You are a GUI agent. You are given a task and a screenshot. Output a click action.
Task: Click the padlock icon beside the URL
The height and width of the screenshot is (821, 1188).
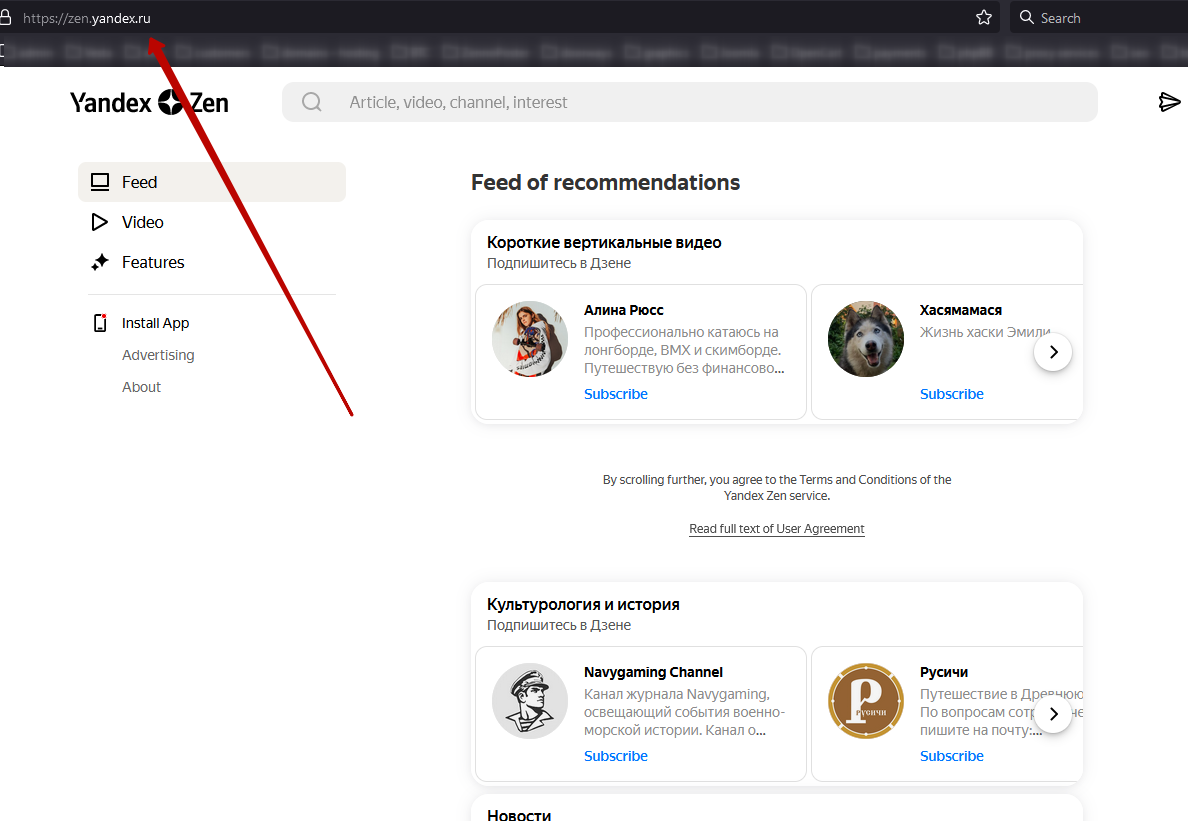[5, 18]
